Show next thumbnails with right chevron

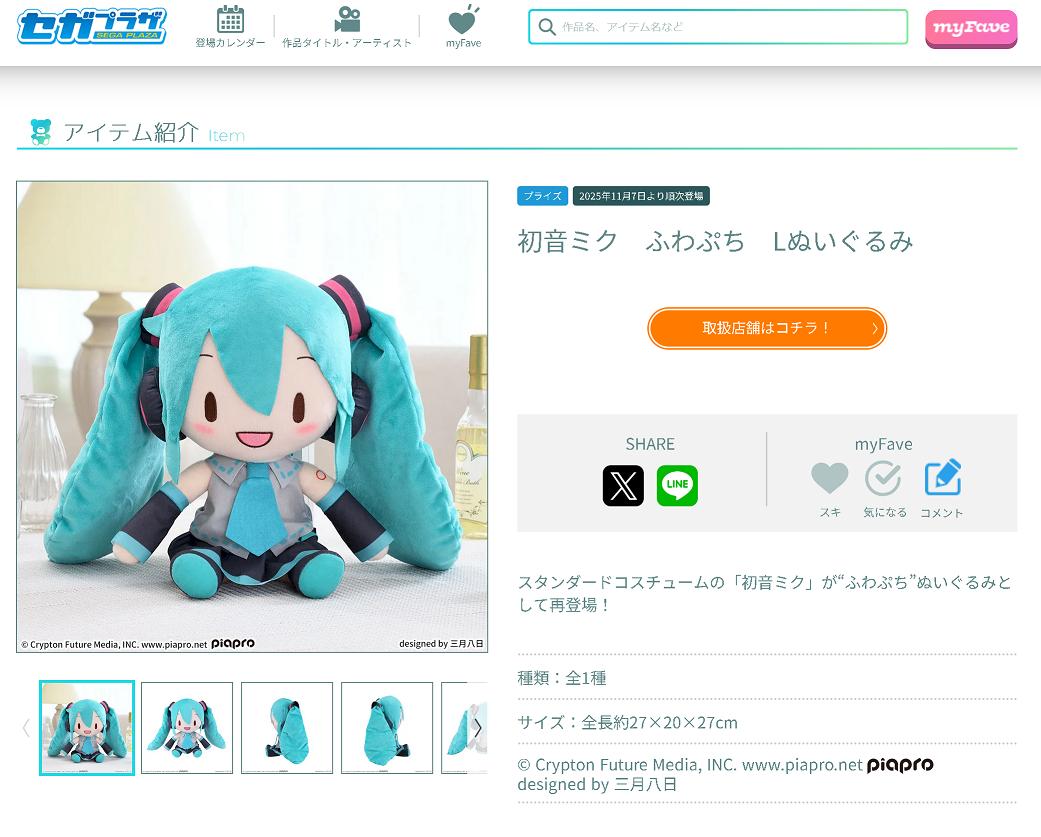(x=477, y=728)
